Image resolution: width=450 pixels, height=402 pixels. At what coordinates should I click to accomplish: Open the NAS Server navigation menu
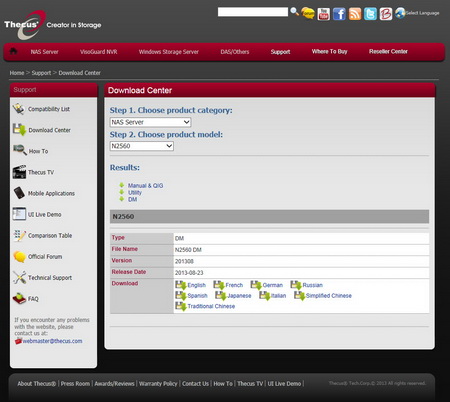pyautogui.click(x=44, y=52)
